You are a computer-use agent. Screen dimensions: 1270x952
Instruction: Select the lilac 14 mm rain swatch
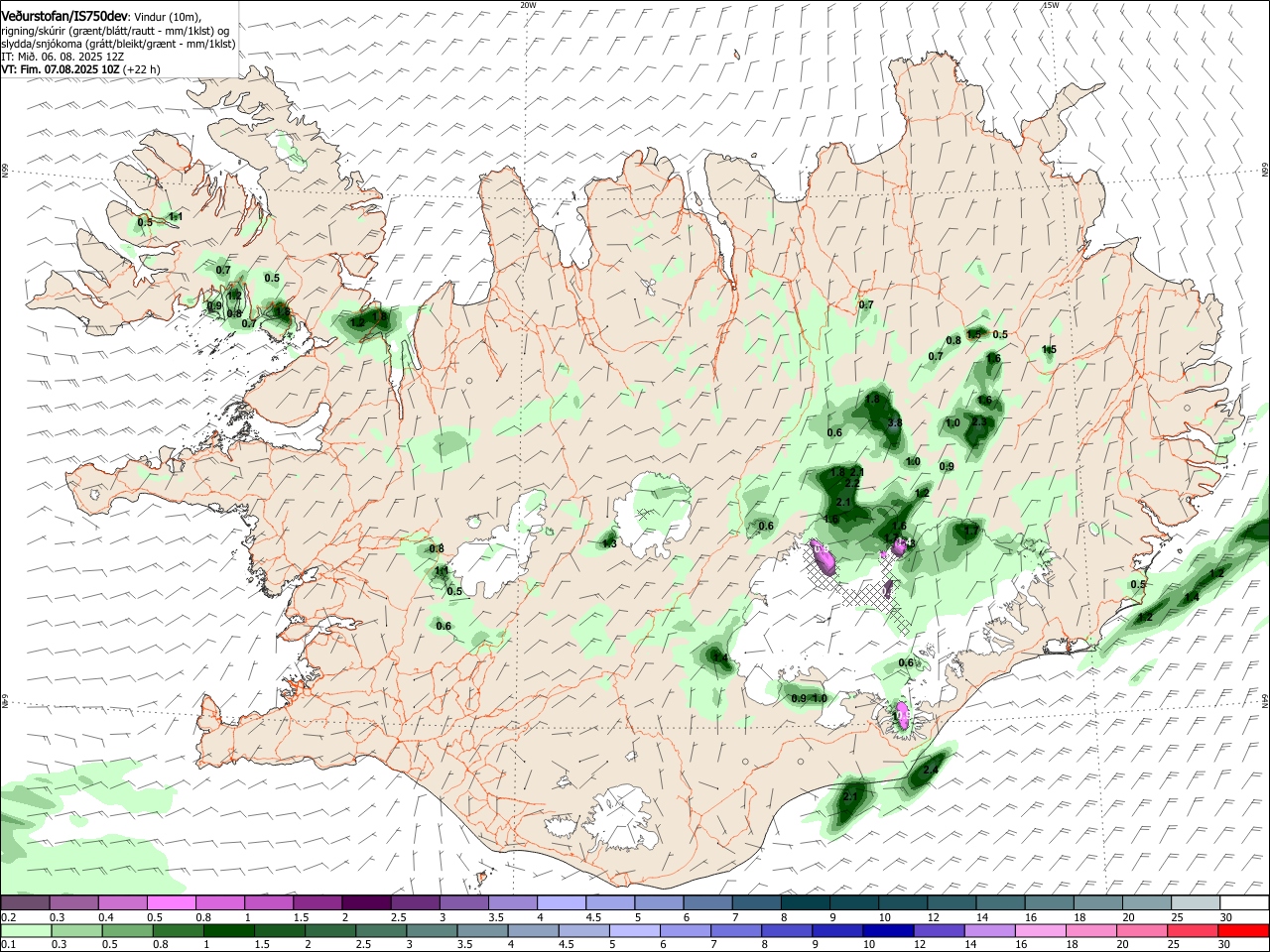click(x=988, y=930)
